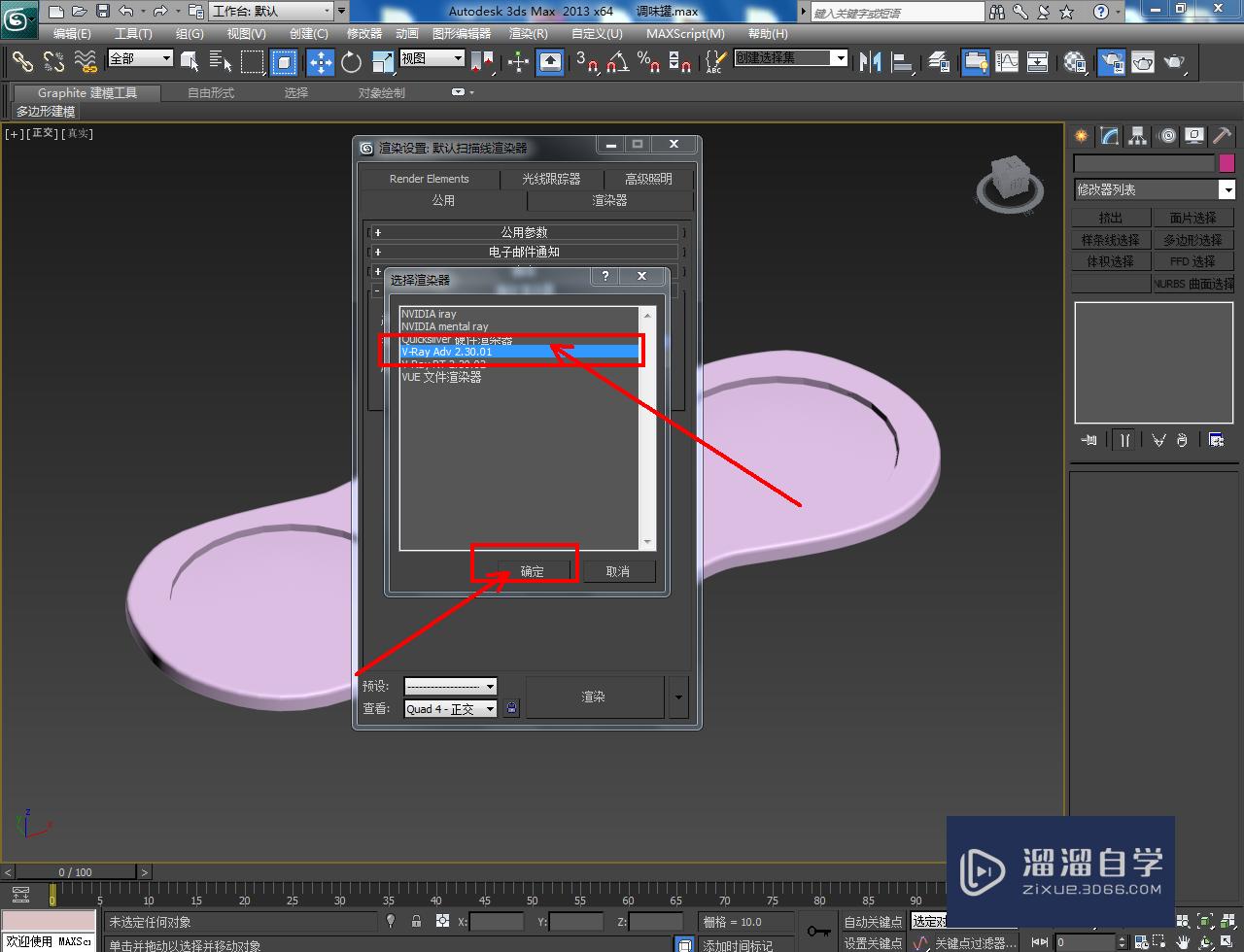
Task: Switch to the Render Elements tab
Action: (429, 179)
